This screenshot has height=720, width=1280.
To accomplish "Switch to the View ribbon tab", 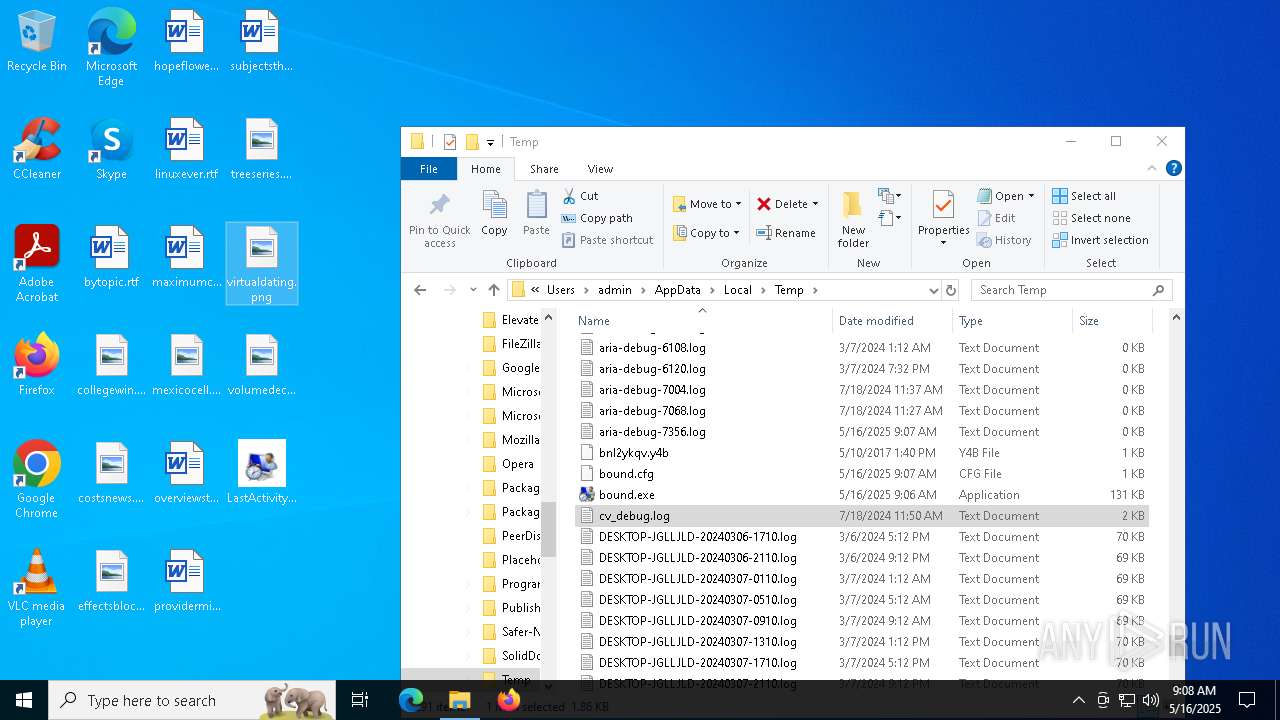I will point(600,169).
